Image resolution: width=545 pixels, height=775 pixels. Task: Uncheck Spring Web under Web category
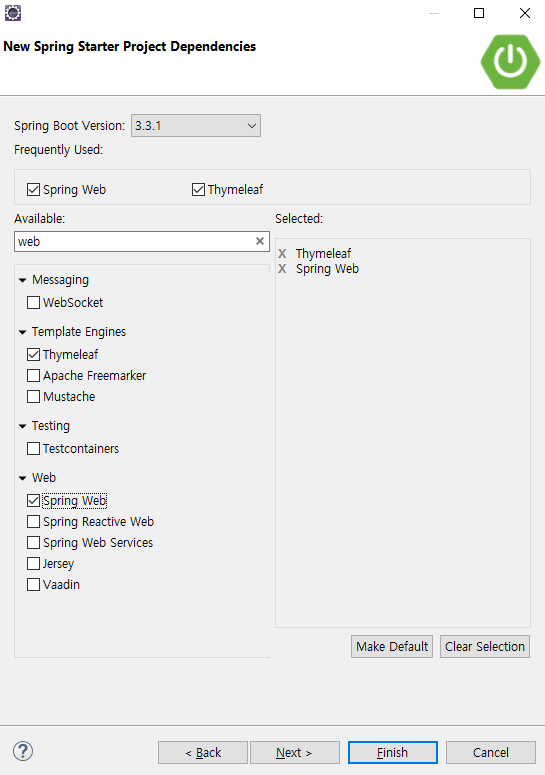pyautogui.click(x=33, y=501)
